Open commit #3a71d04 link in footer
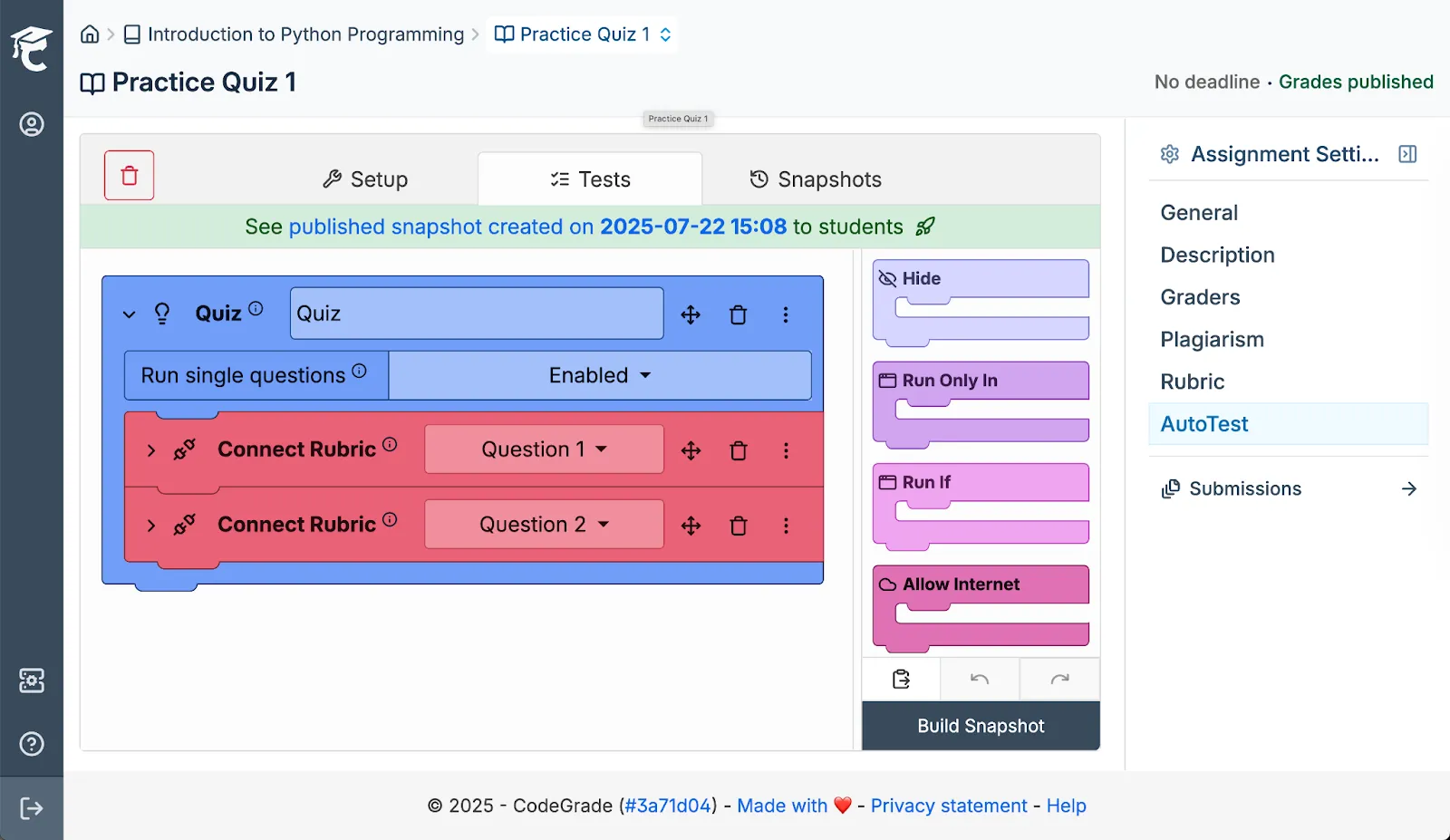 (x=668, y=806)
